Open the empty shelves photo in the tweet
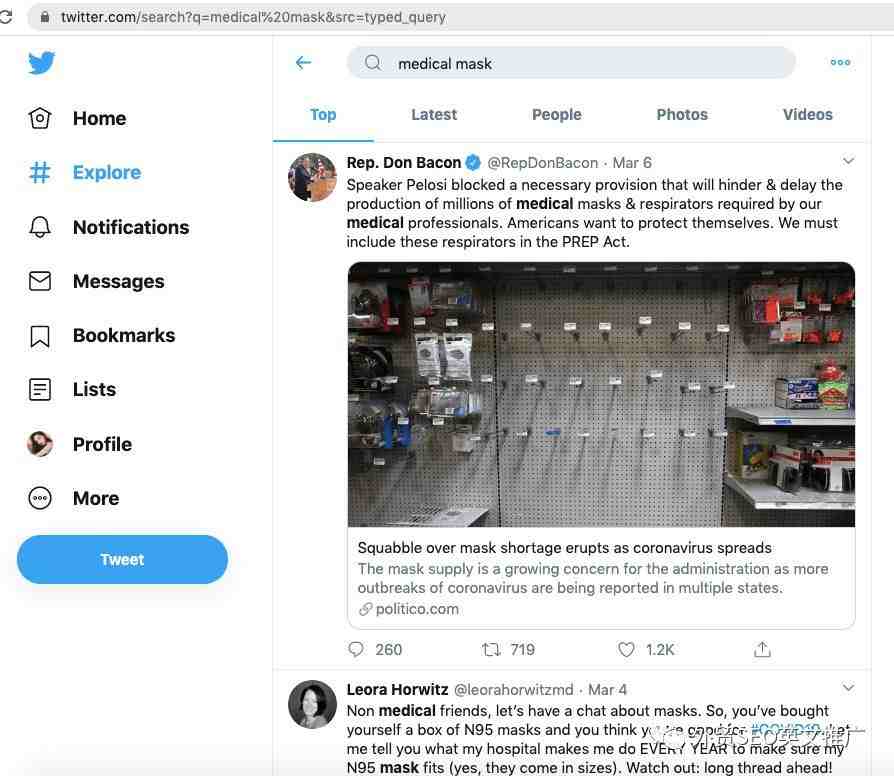The image size is (894, 776). pos(602,395)
